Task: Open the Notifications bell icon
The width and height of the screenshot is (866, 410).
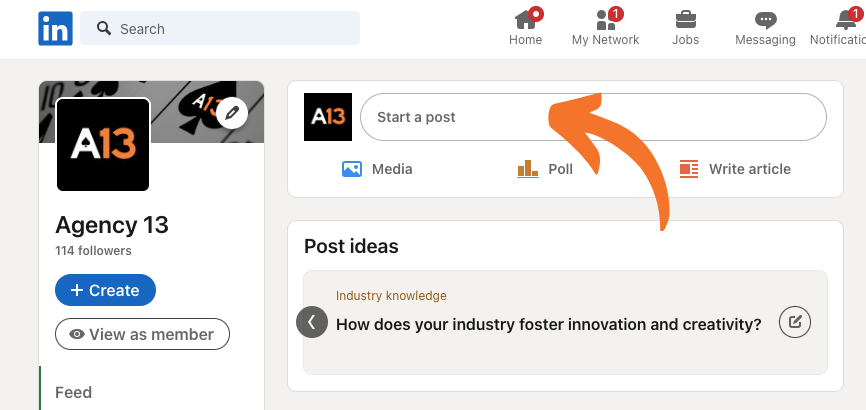Action: [x=844, y=22]
